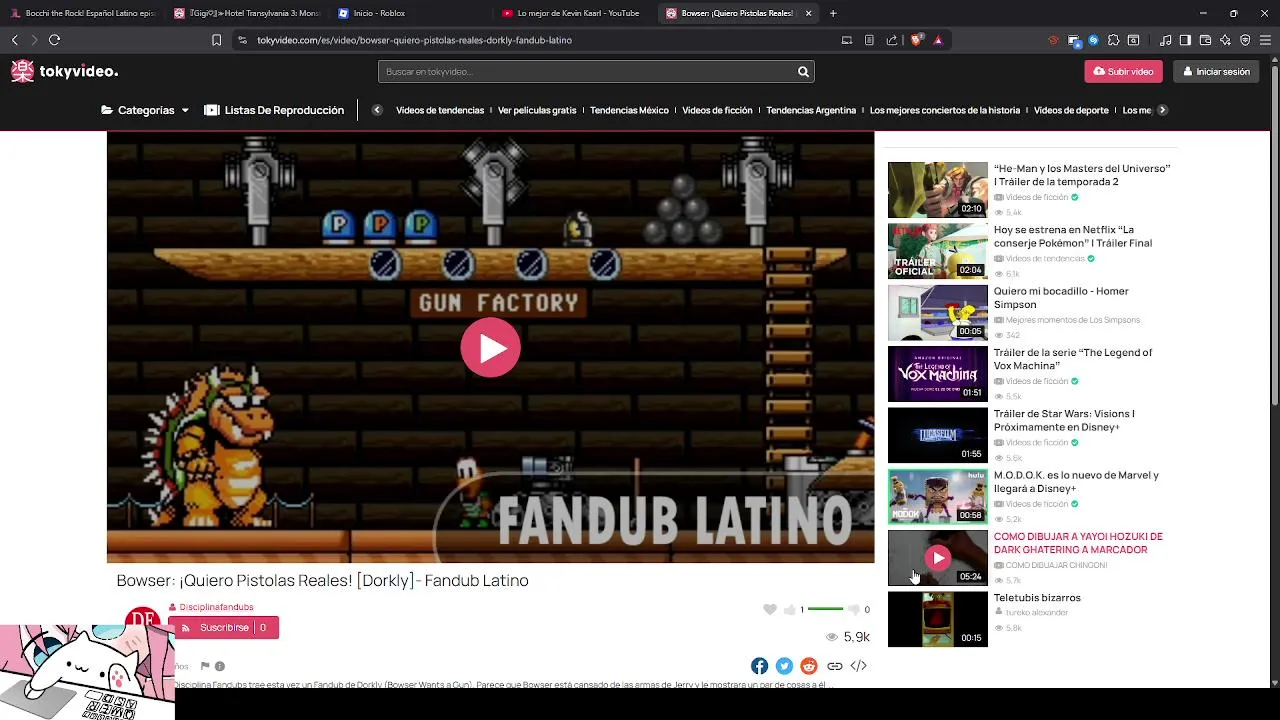Open 'Los mejores conciertos de la historia'
The image size is (1280, 720).
coord(945,110)
